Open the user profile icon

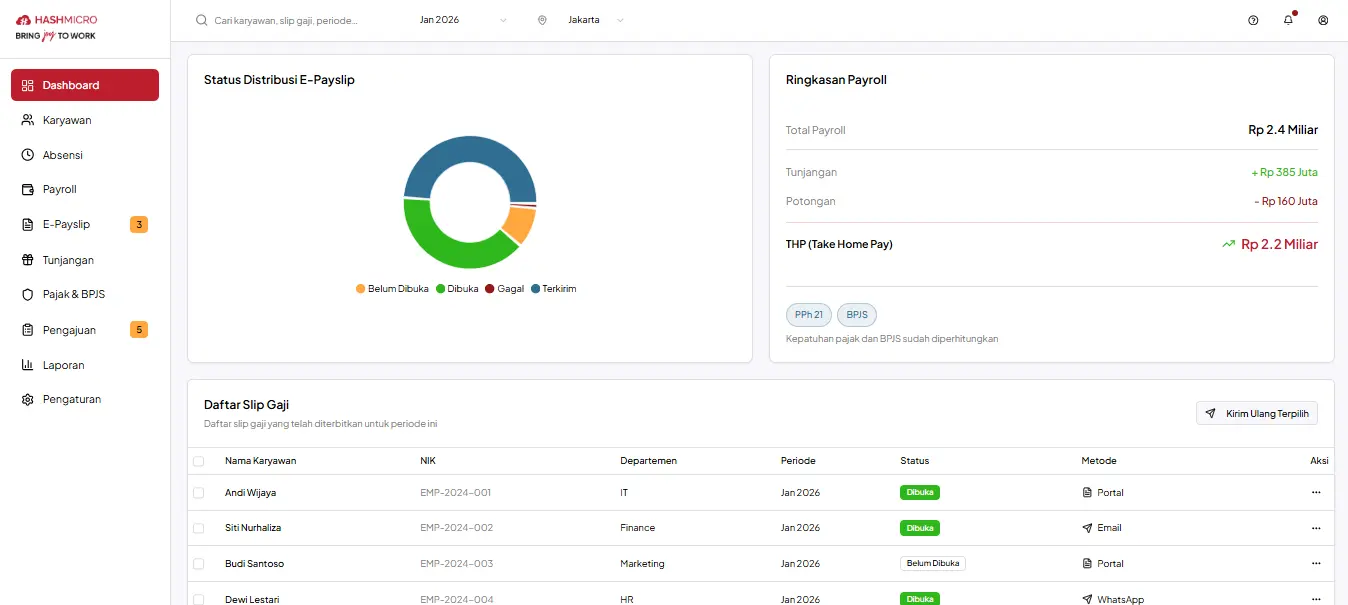point(1323,20)
